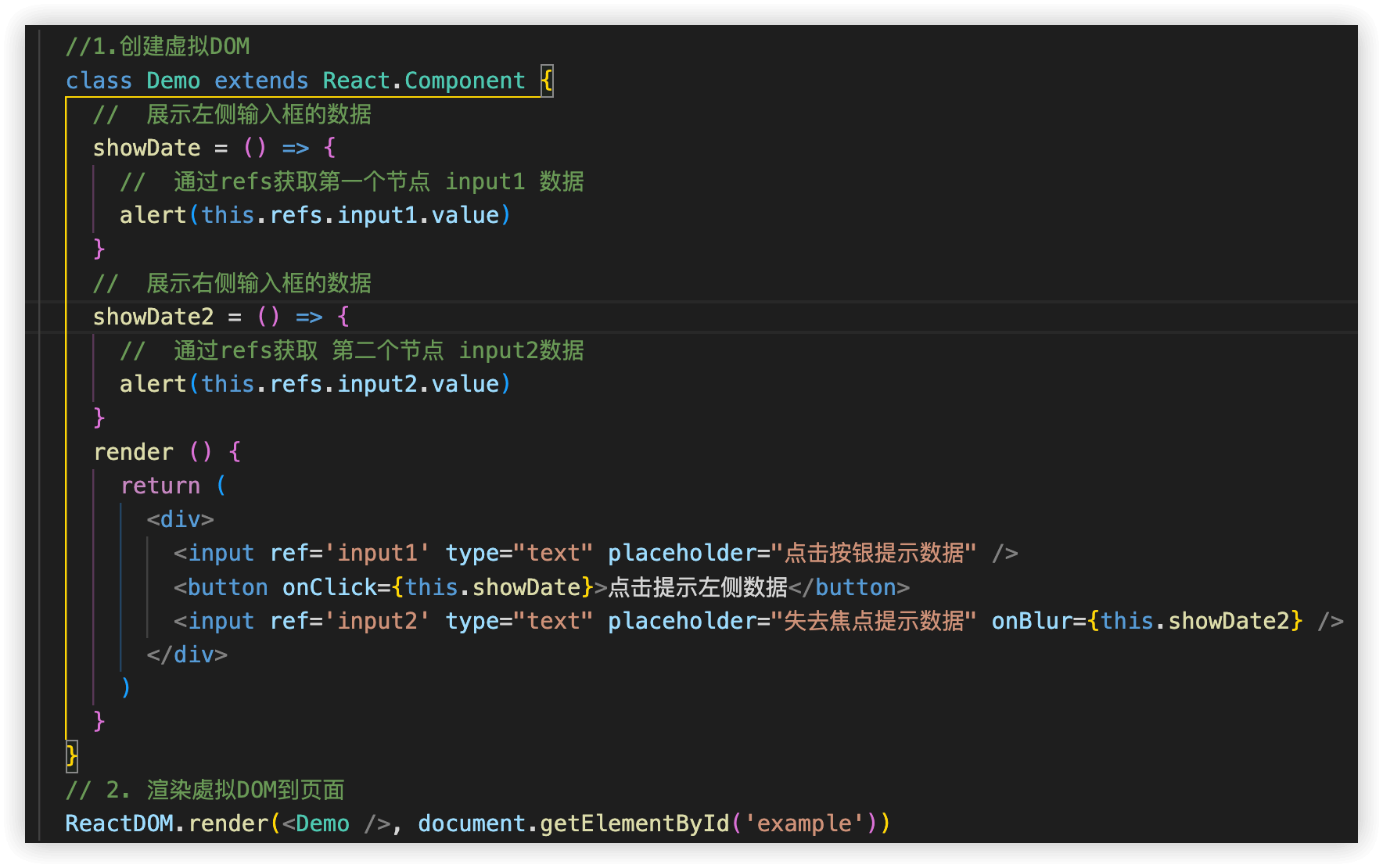Click 'ReactDOM.render' call
Viewport: 1383px width, 868px height.
click(x=167, y=823)
